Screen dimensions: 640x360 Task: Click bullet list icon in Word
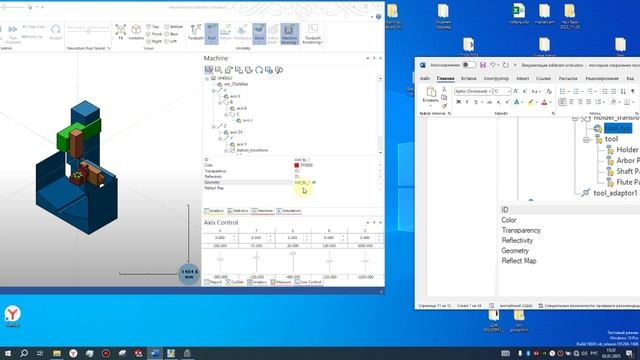tap(562, 91)
